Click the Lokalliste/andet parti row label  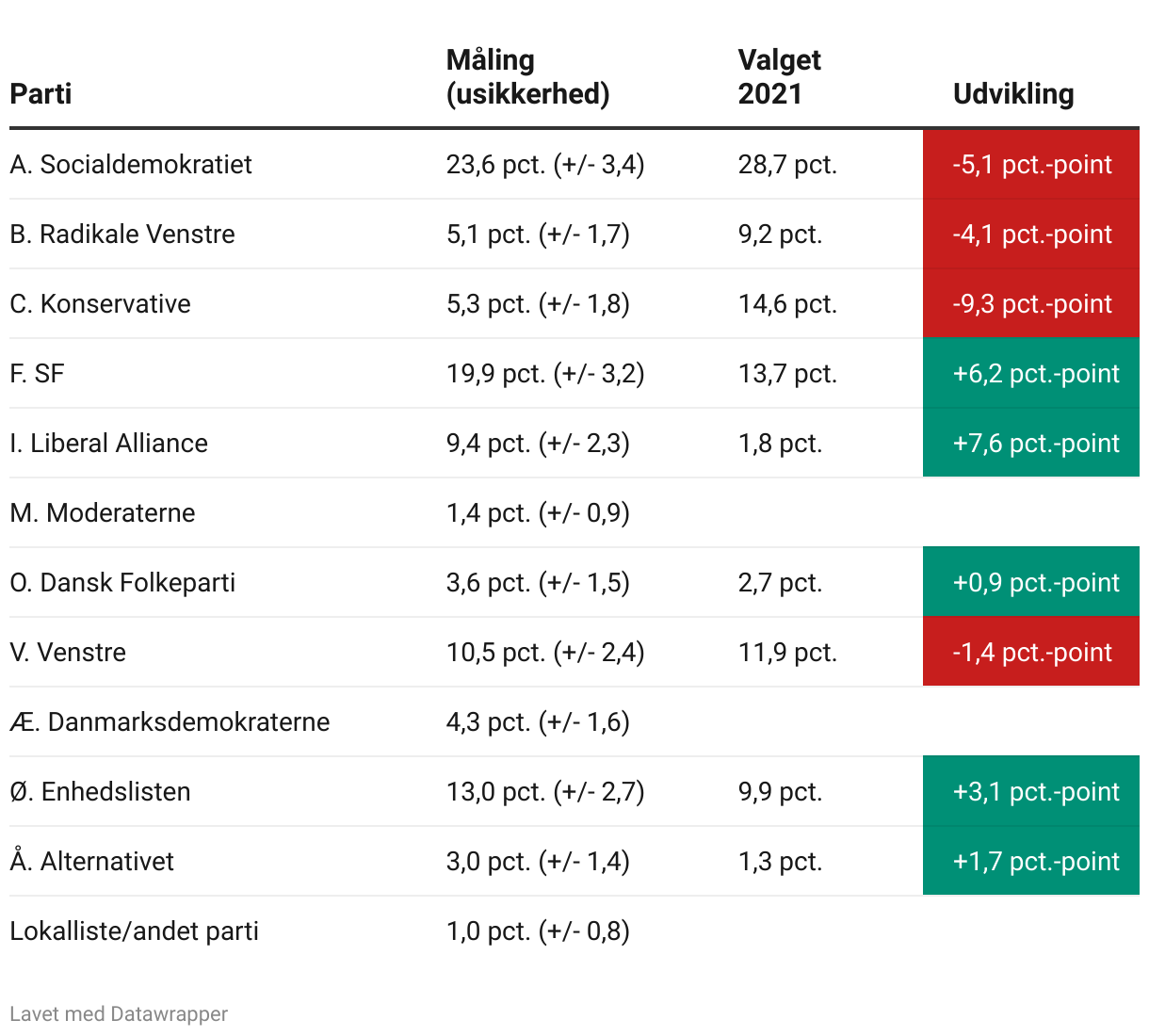tap(134, 931)
